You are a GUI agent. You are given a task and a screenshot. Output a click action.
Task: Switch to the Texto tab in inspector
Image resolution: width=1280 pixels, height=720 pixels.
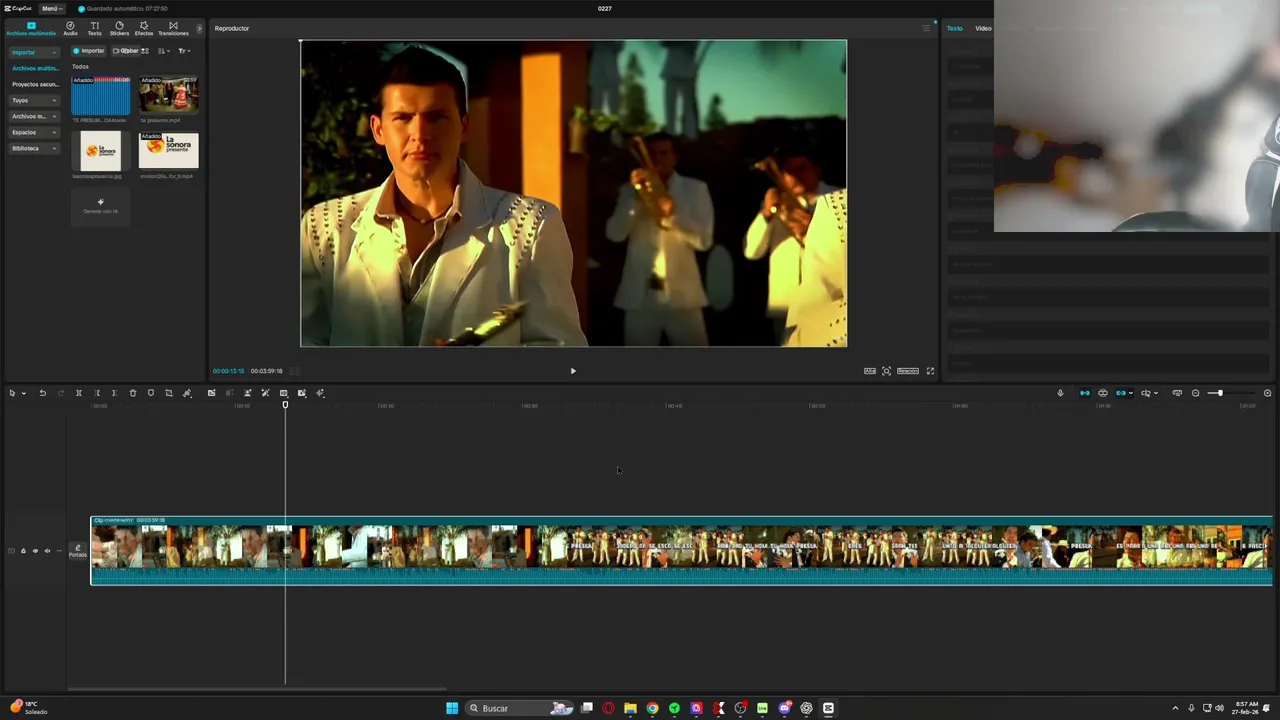(x=955, y=28)
